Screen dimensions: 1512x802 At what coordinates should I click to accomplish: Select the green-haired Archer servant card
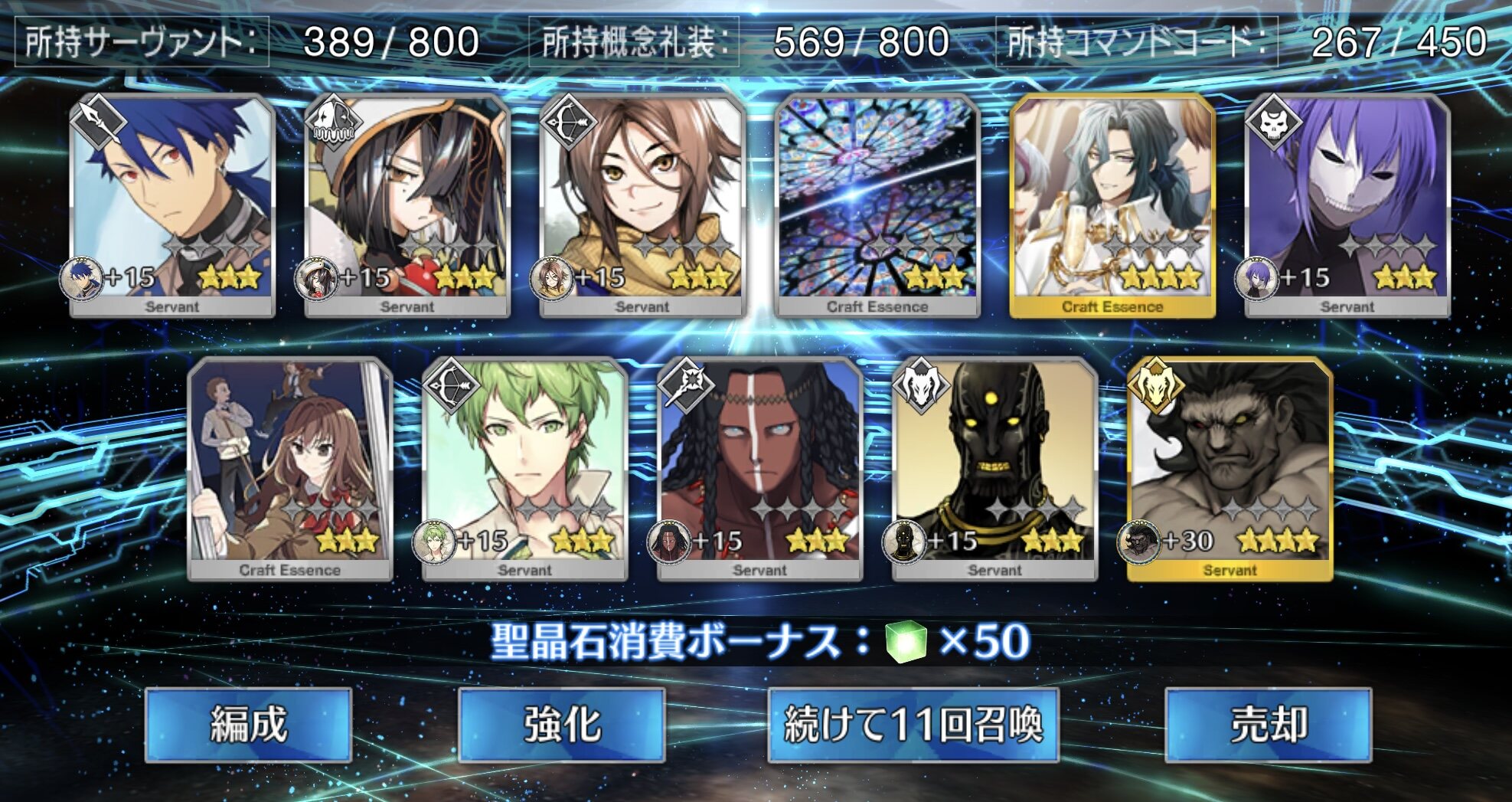point(525,469)
